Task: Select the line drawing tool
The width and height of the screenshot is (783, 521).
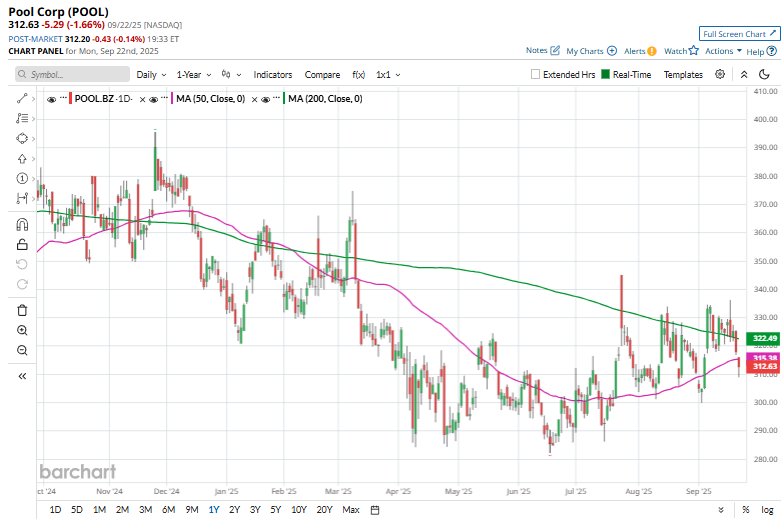Action: tap(22, 98)
